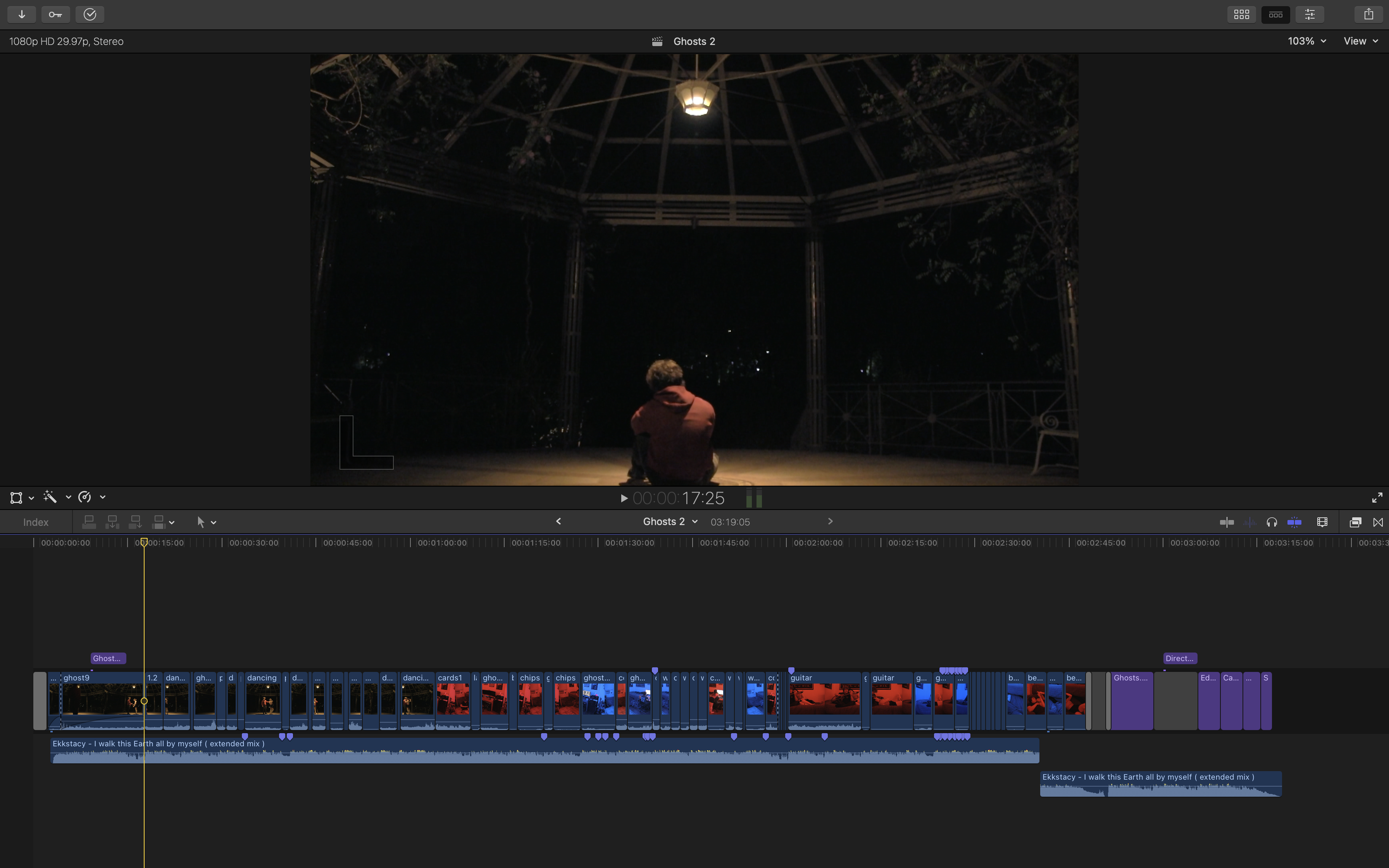
Task: Select the first chips clip
Action: [530, 701]
